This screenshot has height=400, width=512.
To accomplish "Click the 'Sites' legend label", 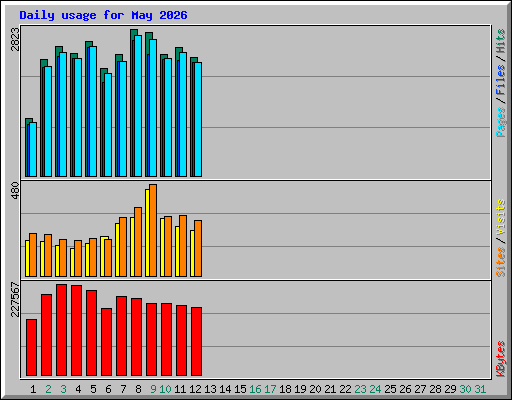I will pyautogui.click(x=501, y=262).
